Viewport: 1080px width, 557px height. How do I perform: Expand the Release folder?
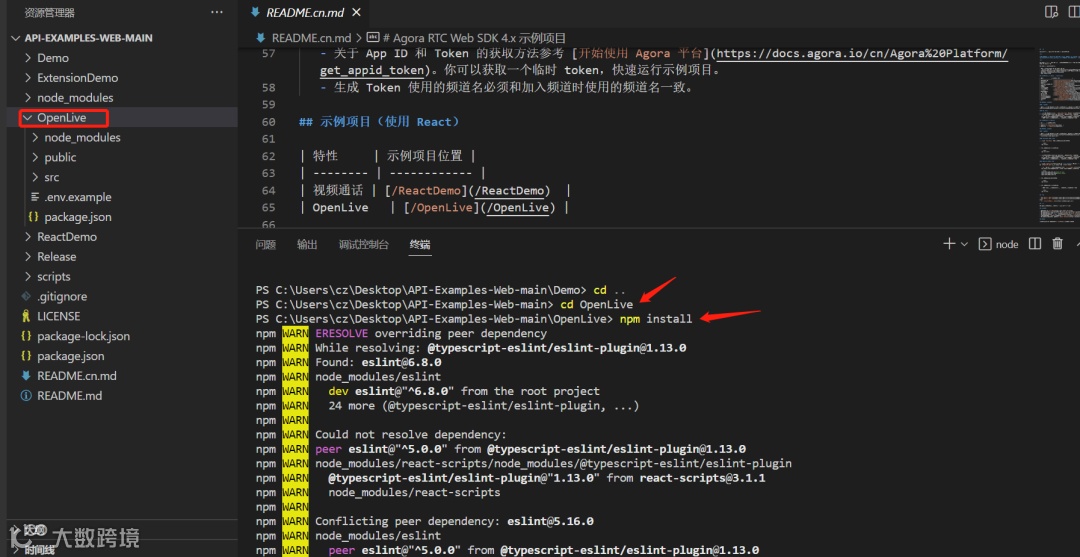pos(56,257)
